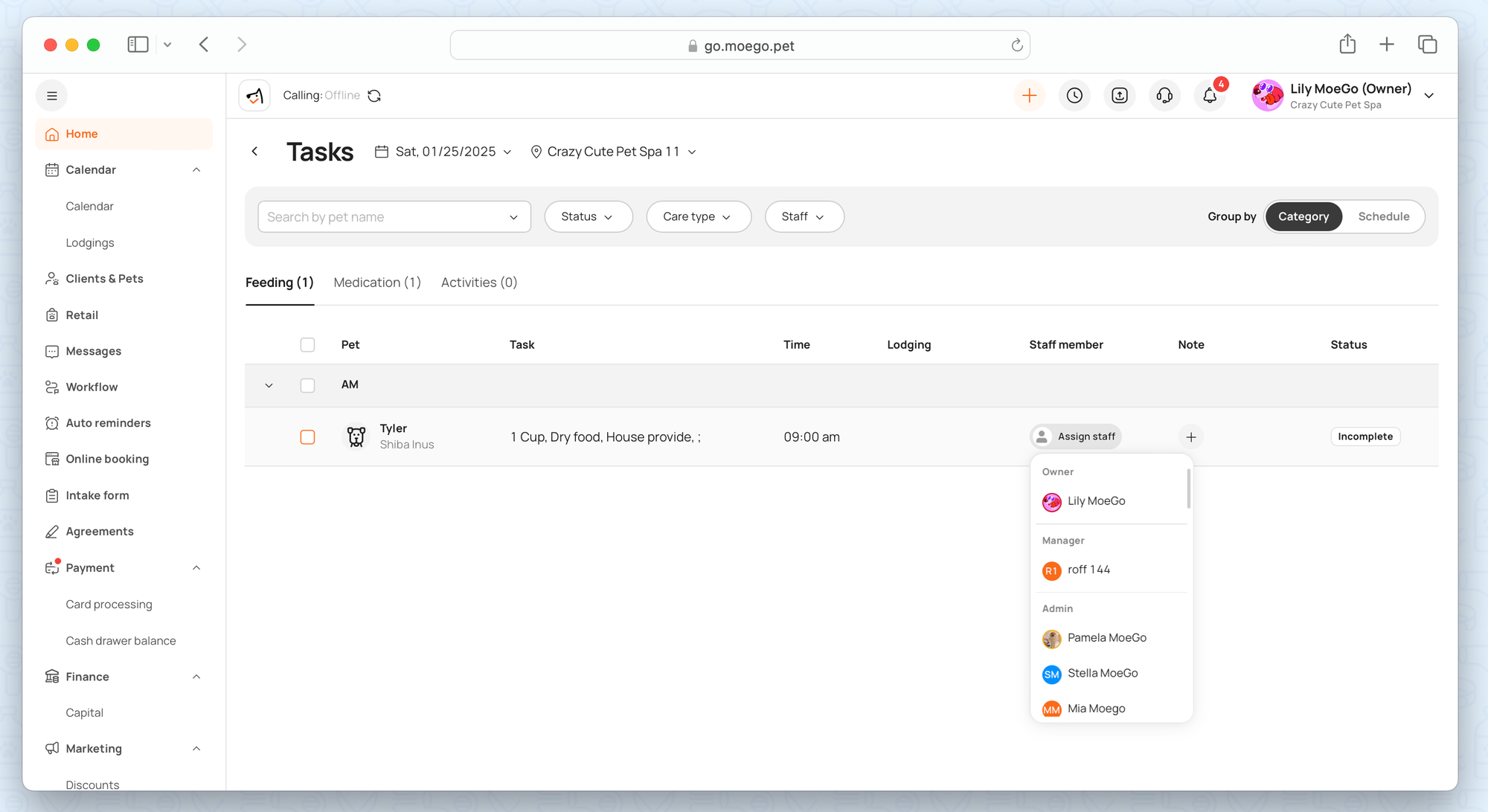Click the headset support icon

[x=1164, y=95]
